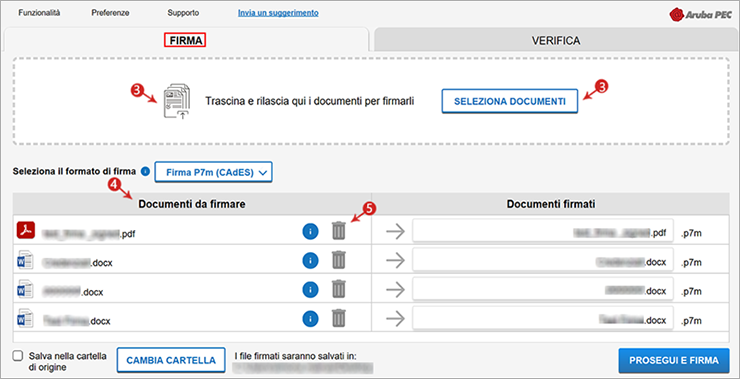The image size is (740, 379).
Task: Click the SELEZIONA DOCUMENTI button
Action: [x=510, y=101]
